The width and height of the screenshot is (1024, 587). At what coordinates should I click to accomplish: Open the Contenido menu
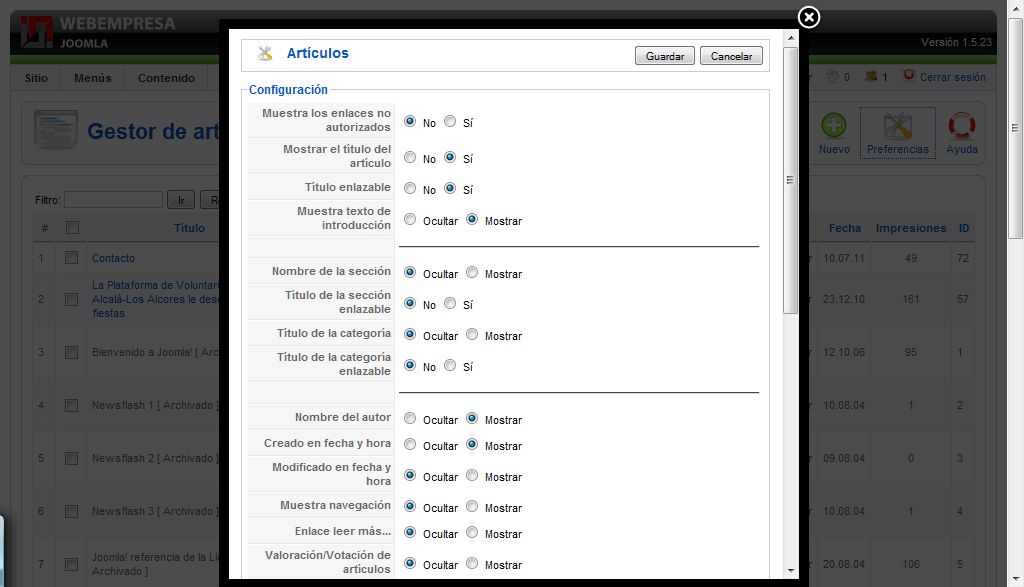point(167,78)
